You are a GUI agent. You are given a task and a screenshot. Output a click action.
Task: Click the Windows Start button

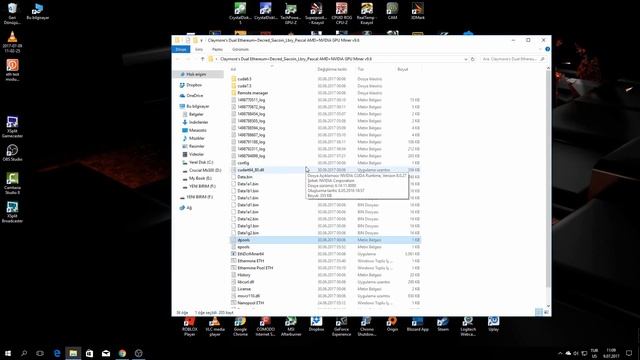point(8,353)
